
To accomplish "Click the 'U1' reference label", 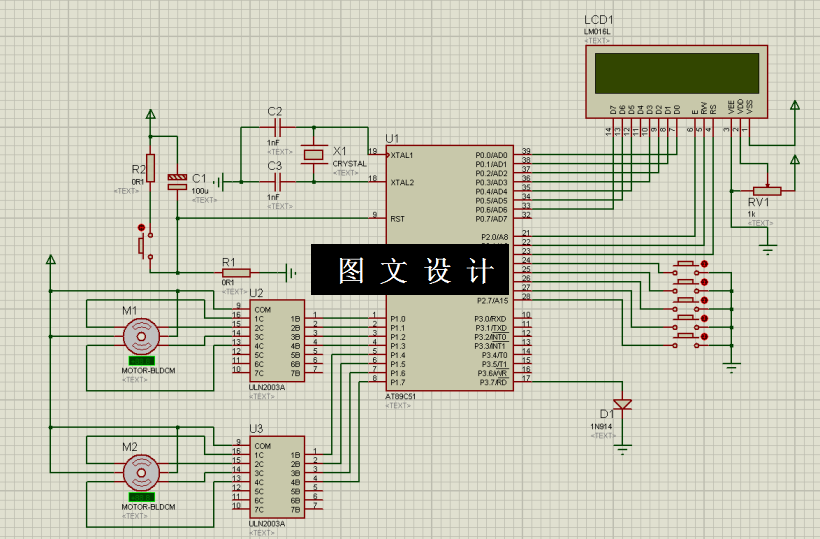I will (392, 139).
